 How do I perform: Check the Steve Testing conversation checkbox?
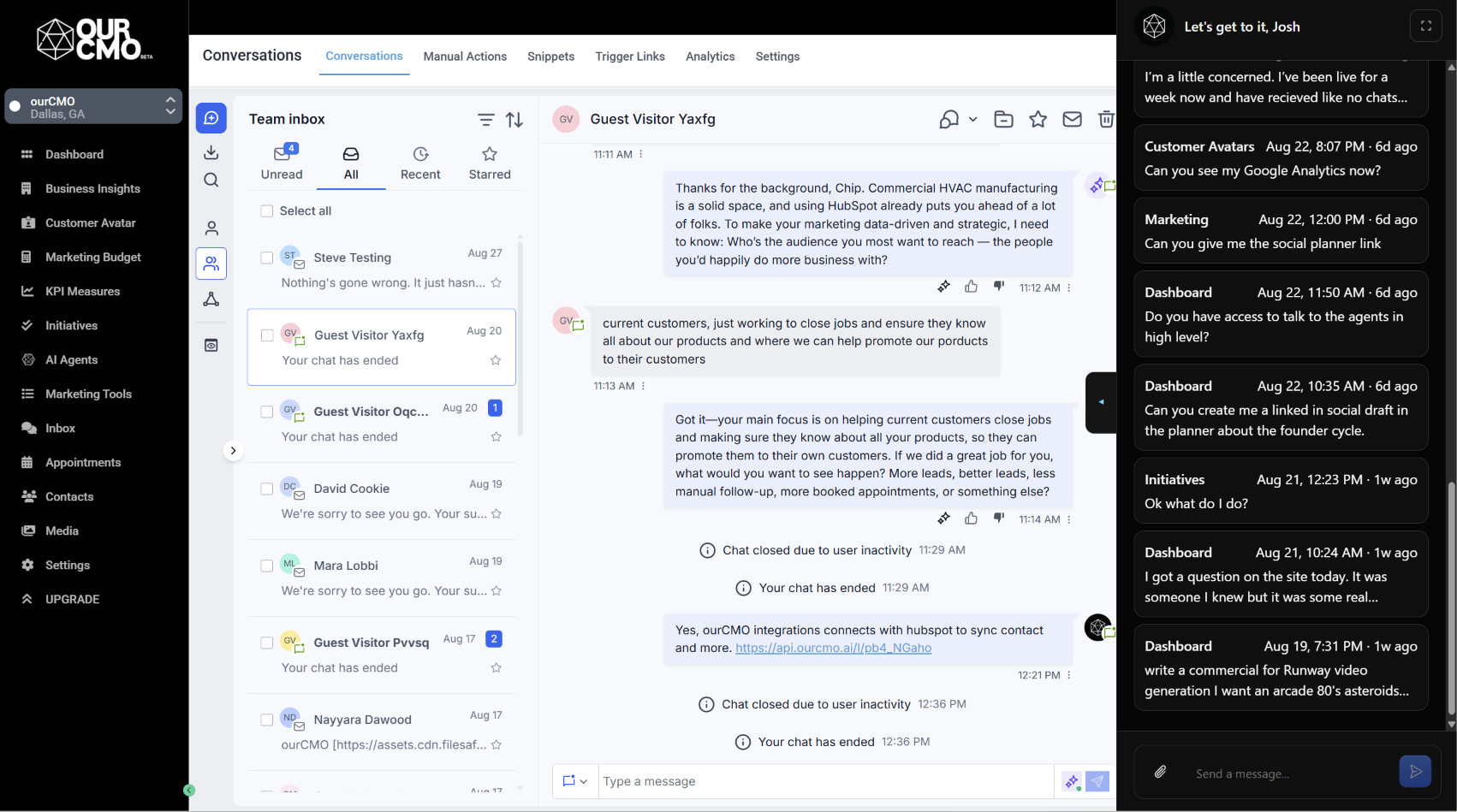pyautogui.click(x=267, y=258)
